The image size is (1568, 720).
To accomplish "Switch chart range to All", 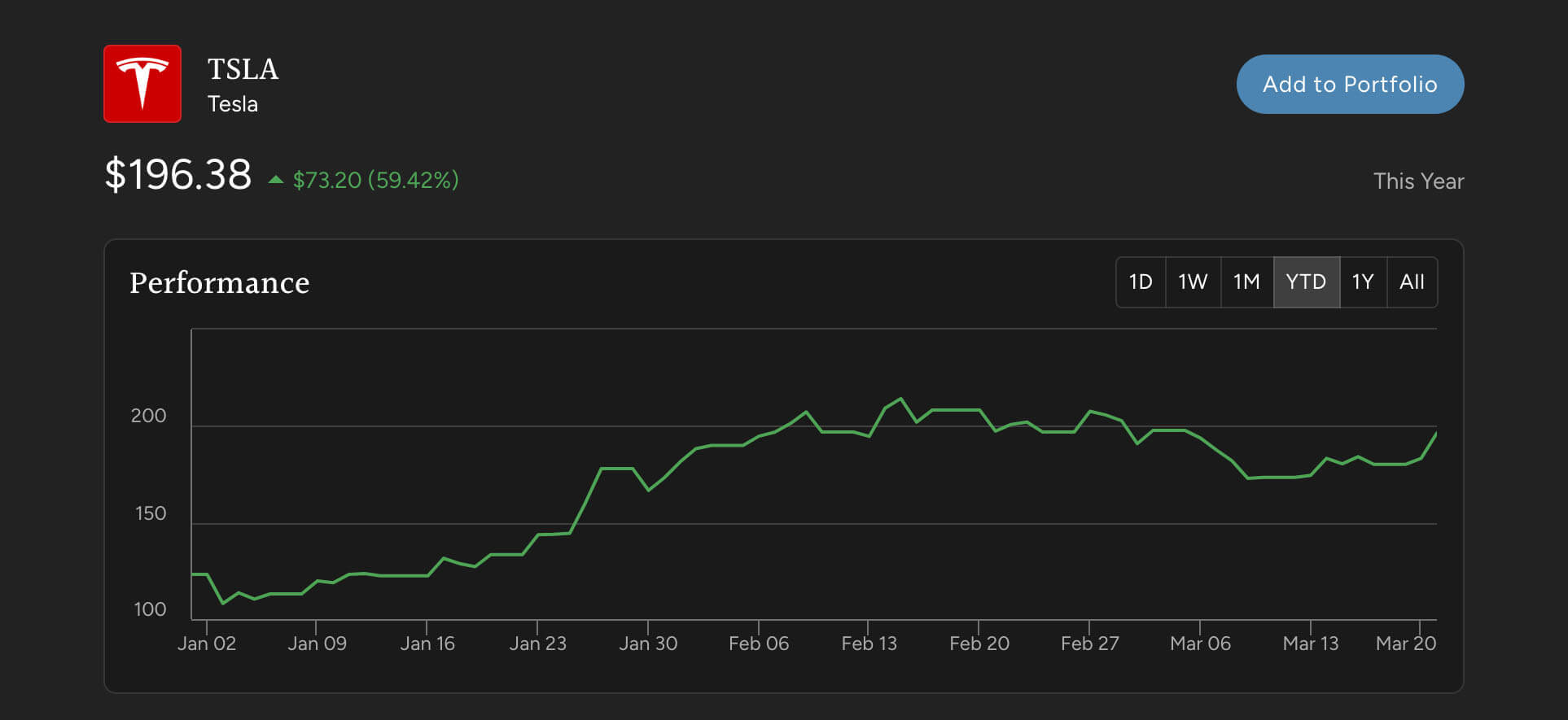I will pyautogui.click(x=1412, y=282).
